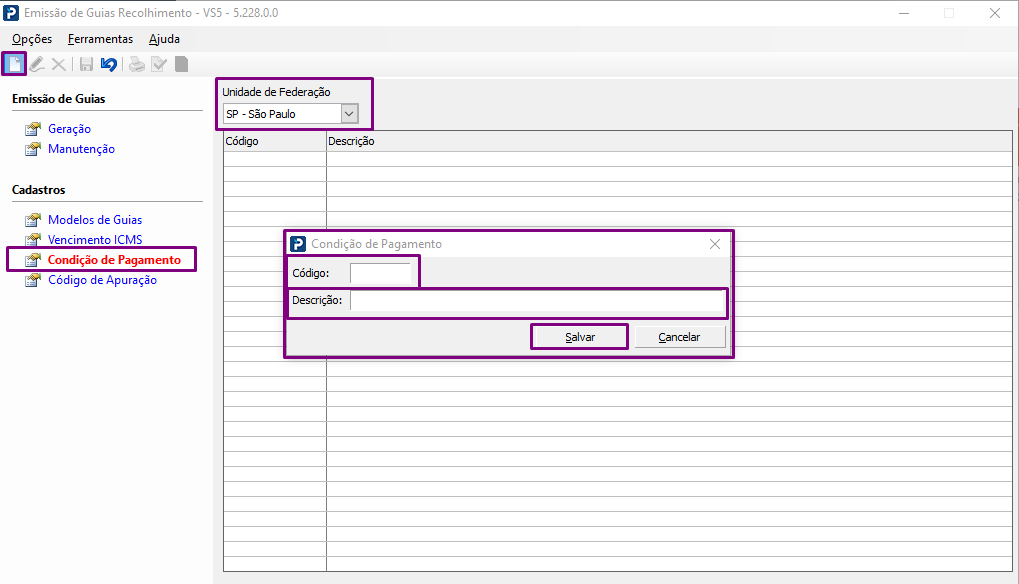Click the gray page toolbar icon
Viewport: 1019px width, 584px height.
point(181,64)
